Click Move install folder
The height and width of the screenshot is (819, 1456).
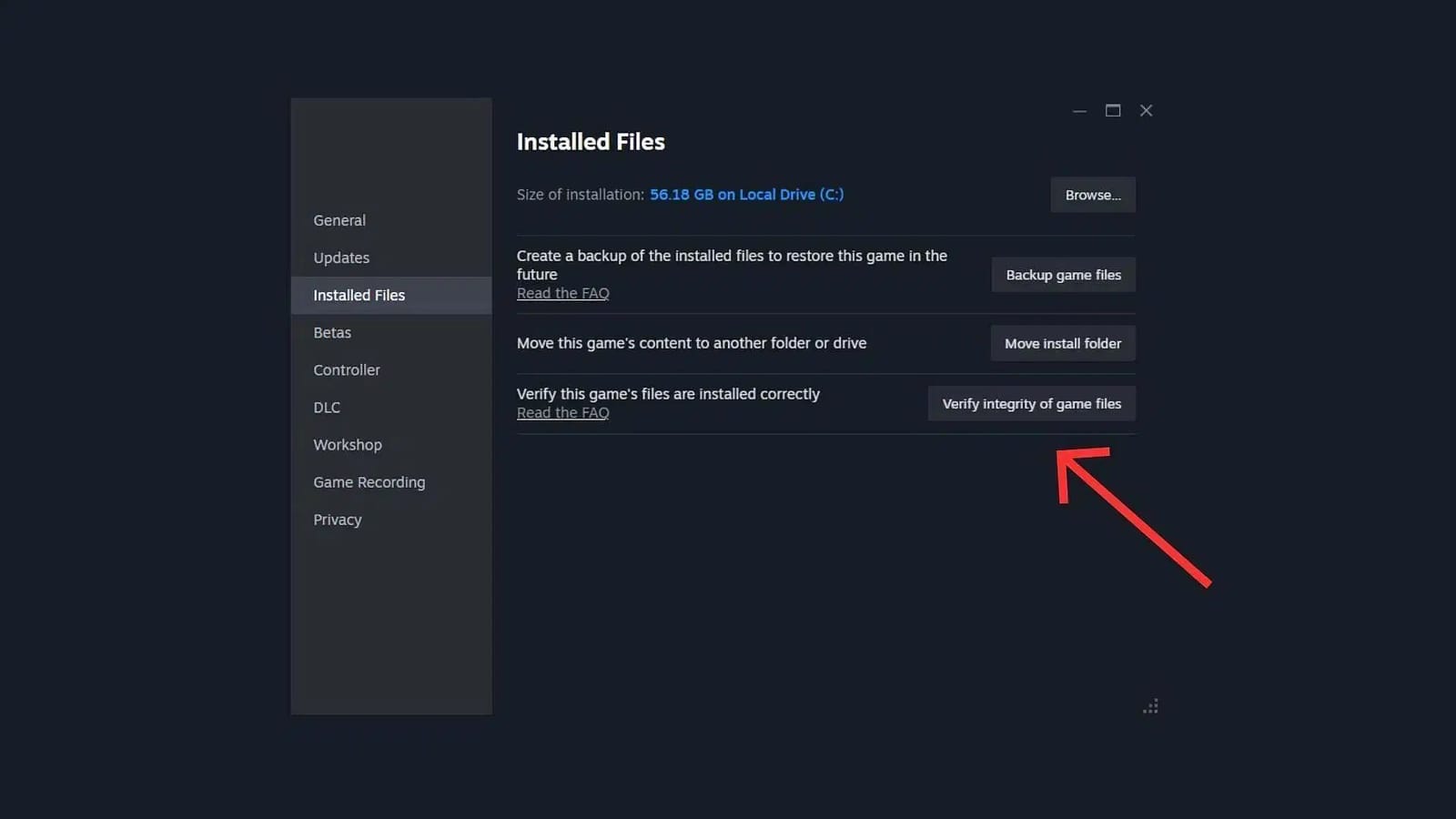[1062, 343]
